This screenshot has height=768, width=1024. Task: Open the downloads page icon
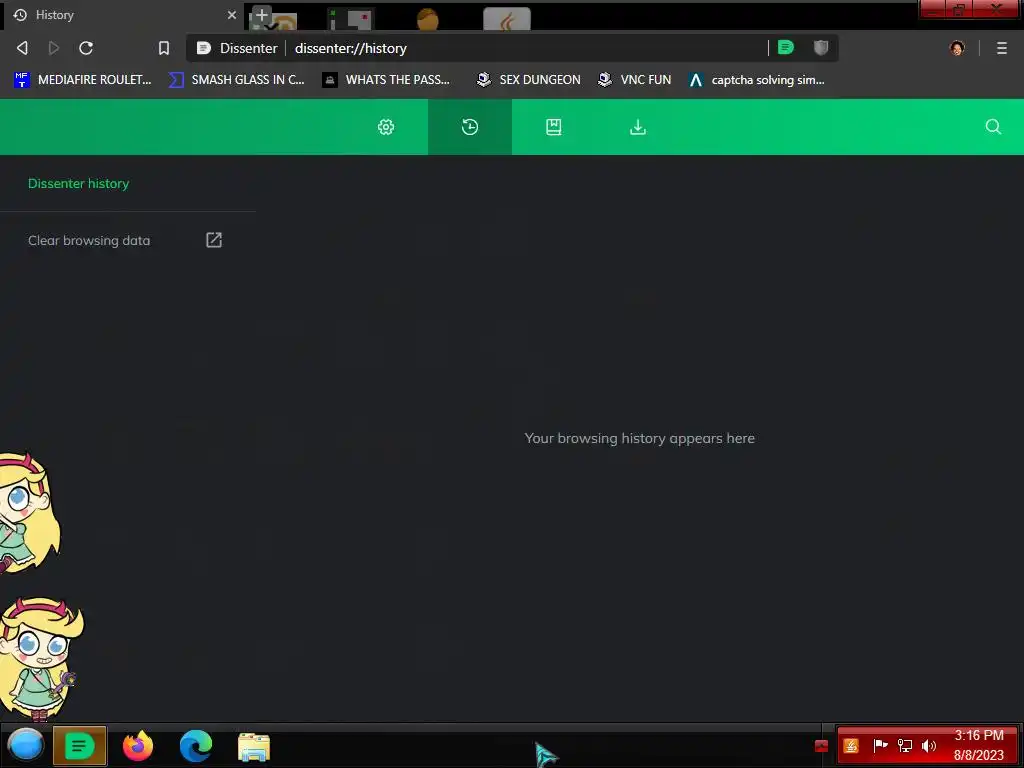pos(638,127)
